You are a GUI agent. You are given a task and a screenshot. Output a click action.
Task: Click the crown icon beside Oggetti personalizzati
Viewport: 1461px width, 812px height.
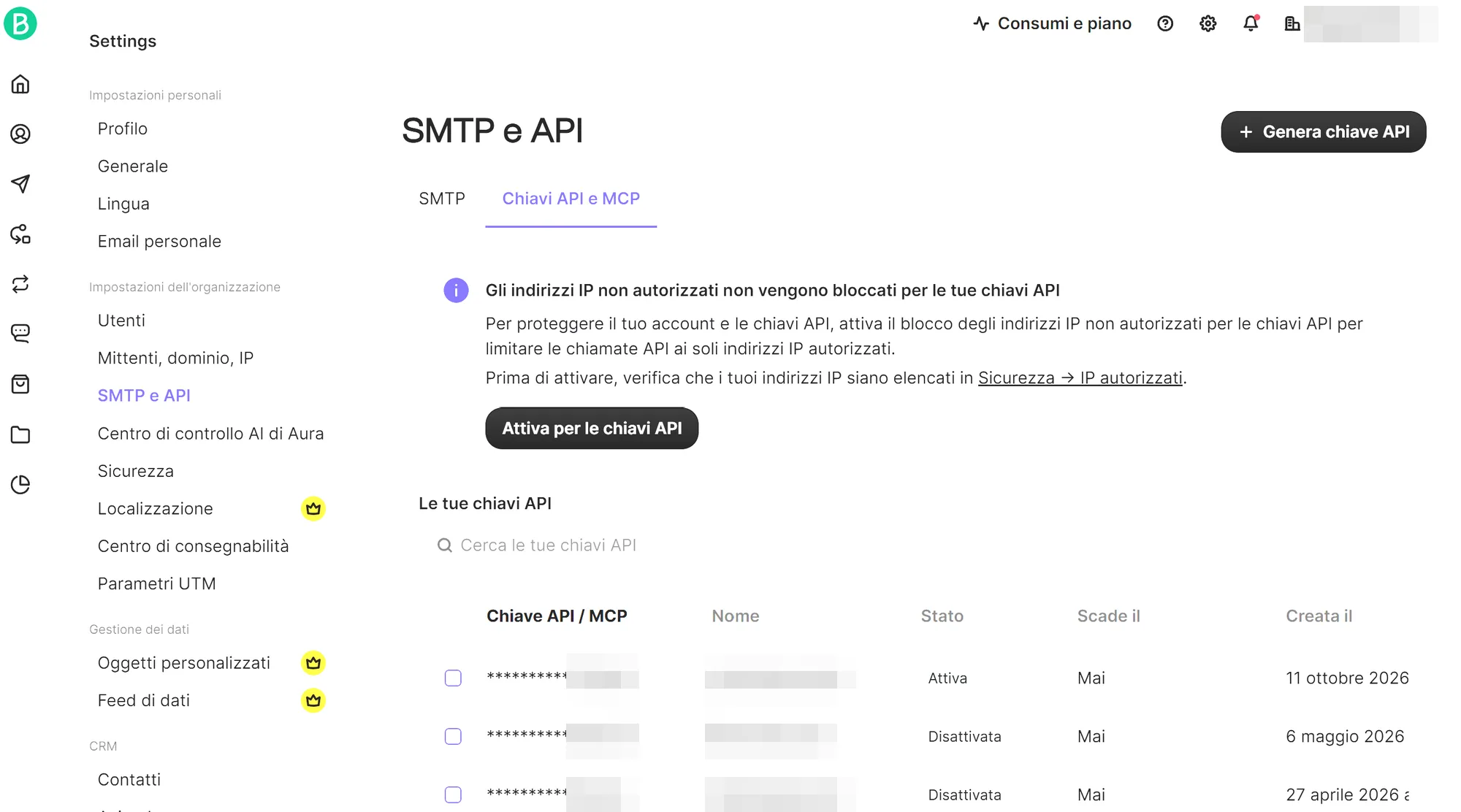(x=313, y=663)
